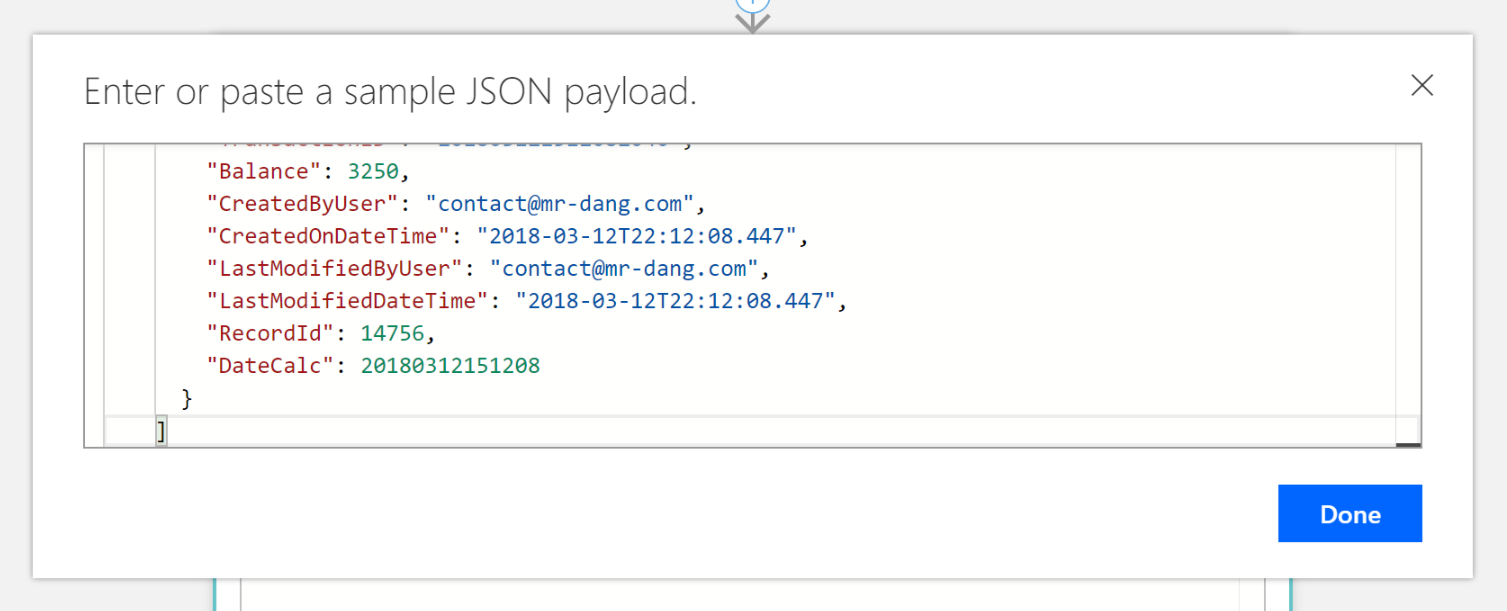
Task: Click the RecordId value 14756
Action: pos(392,333)
